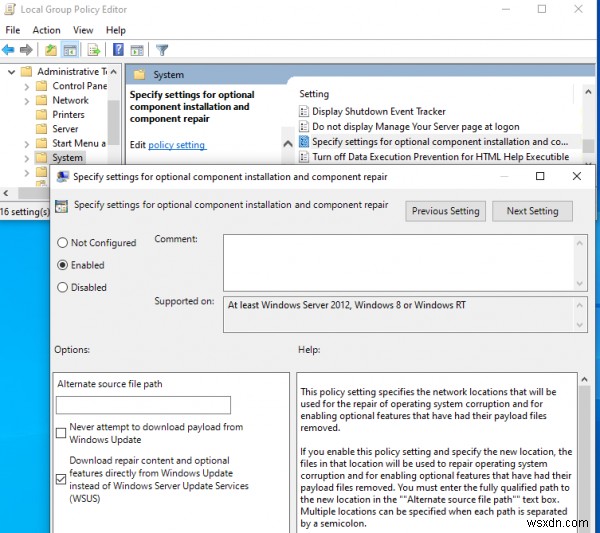Click the tree pane vertical scrollbar
Screen dimensions: 600x533
point(114,122)
